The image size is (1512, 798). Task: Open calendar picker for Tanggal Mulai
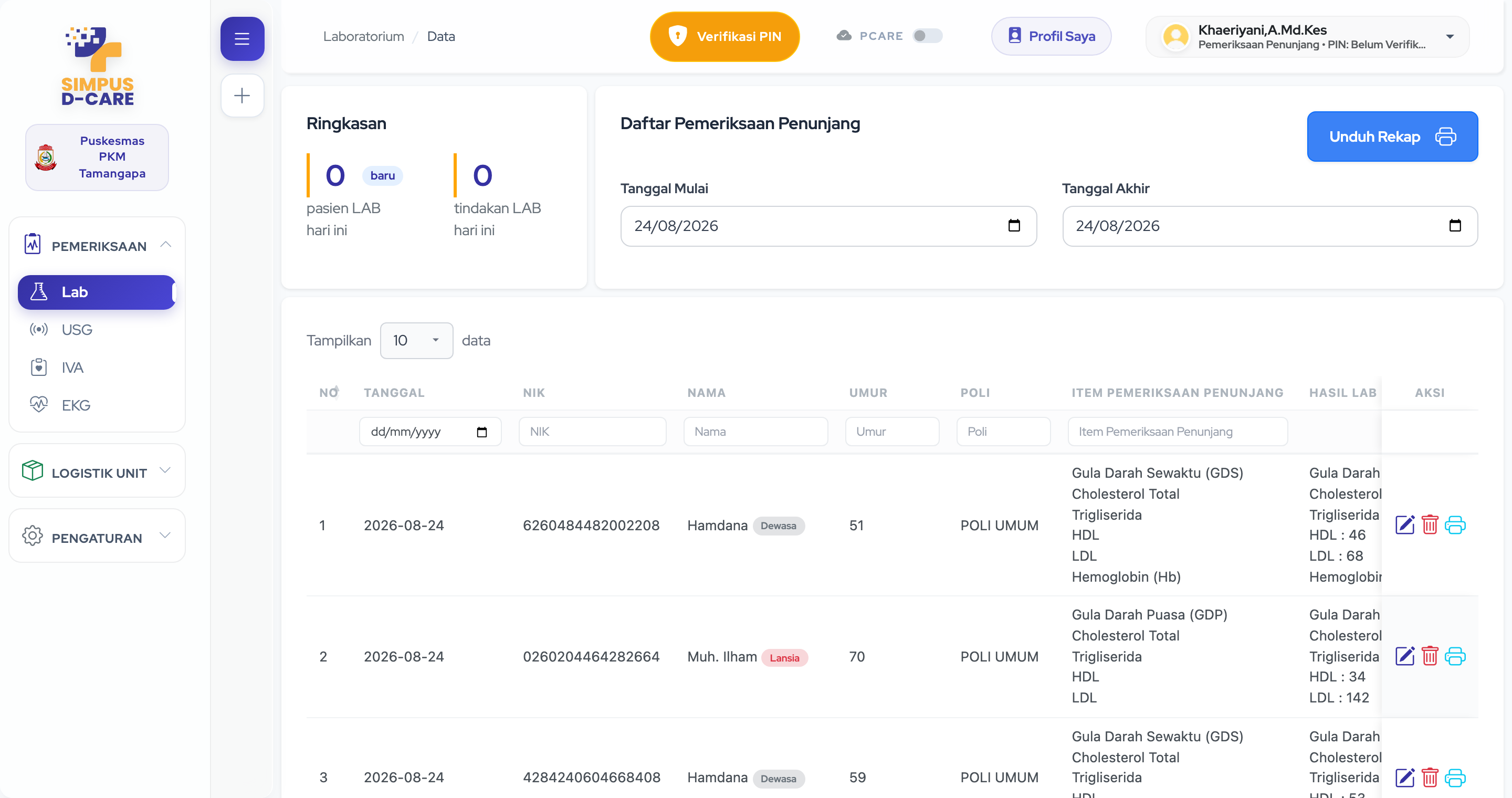(1014, 226)
